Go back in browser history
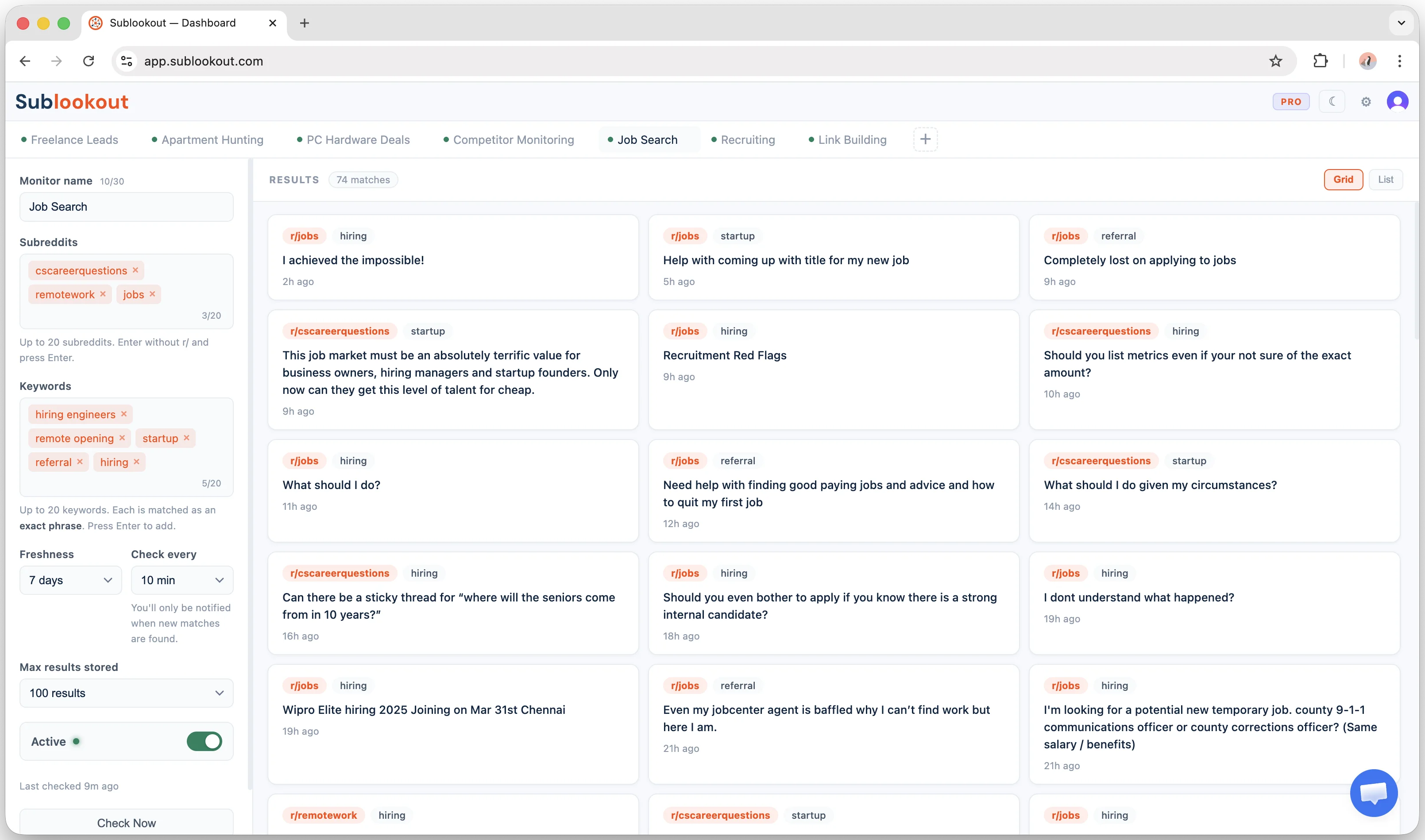This screenshot has height=840, width=1425. pos(24,61)
